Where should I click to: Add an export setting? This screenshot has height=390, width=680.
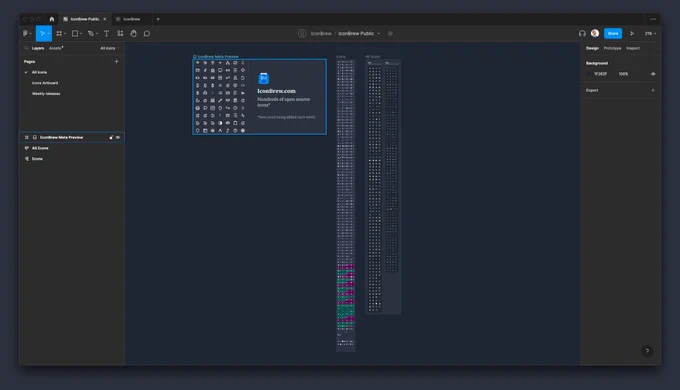tap(653, 90)
